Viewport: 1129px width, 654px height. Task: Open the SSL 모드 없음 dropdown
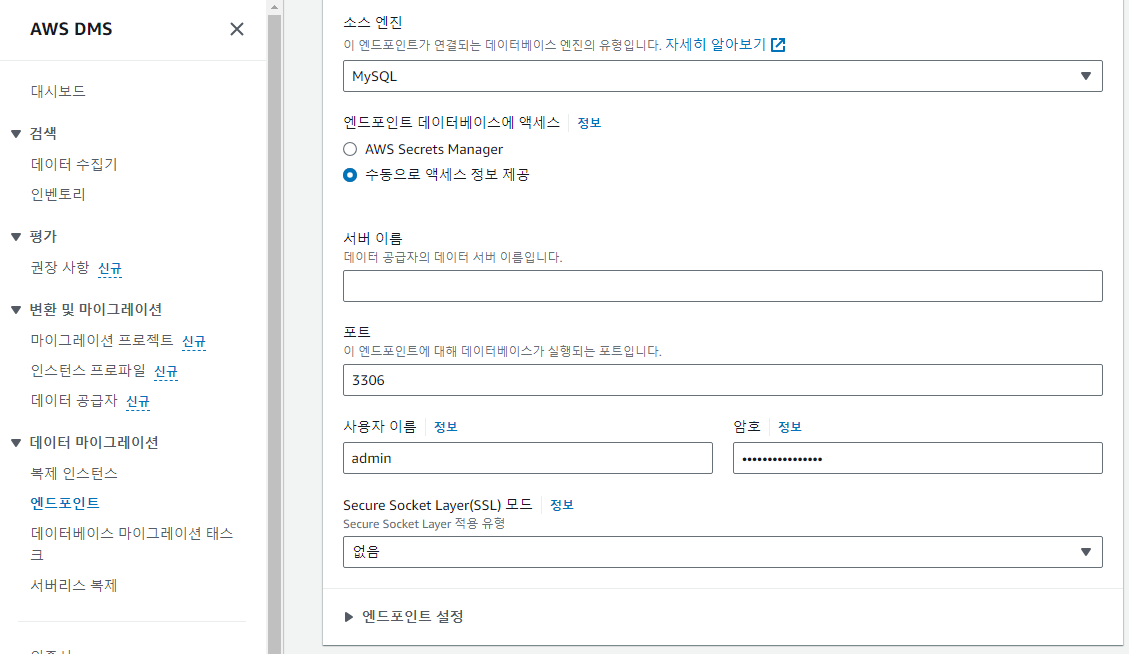[722, 552]
